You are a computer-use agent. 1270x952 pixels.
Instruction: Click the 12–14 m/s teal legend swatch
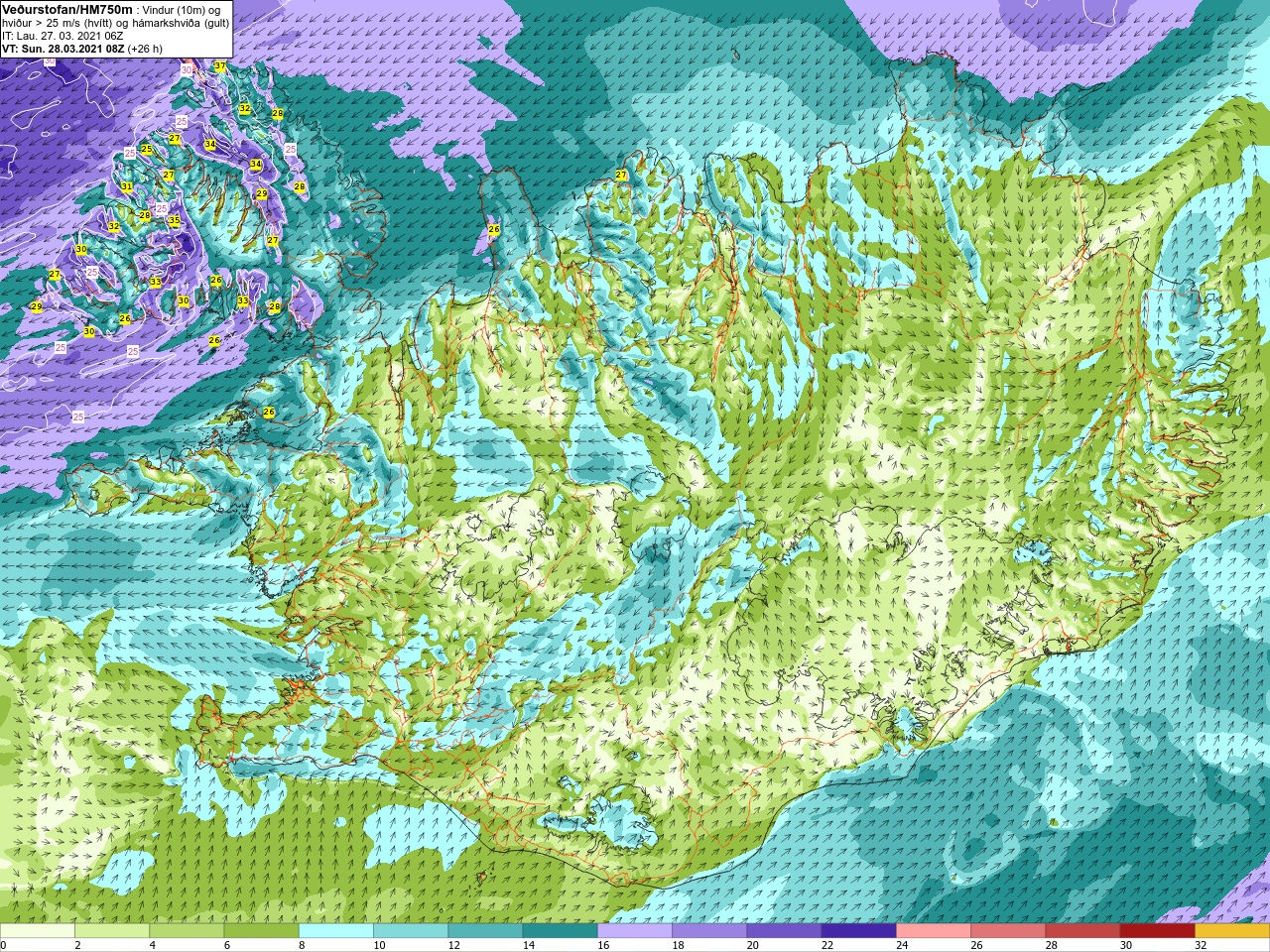tap(485, 932)
